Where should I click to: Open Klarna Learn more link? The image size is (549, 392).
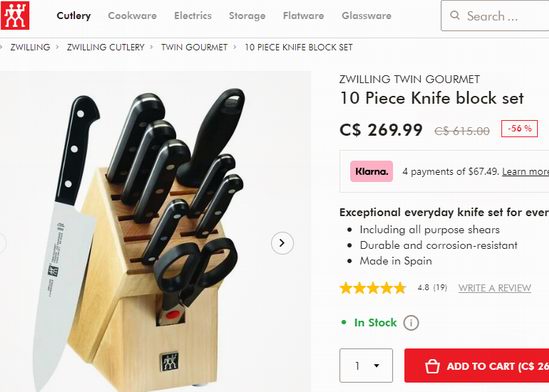(525, 172)
